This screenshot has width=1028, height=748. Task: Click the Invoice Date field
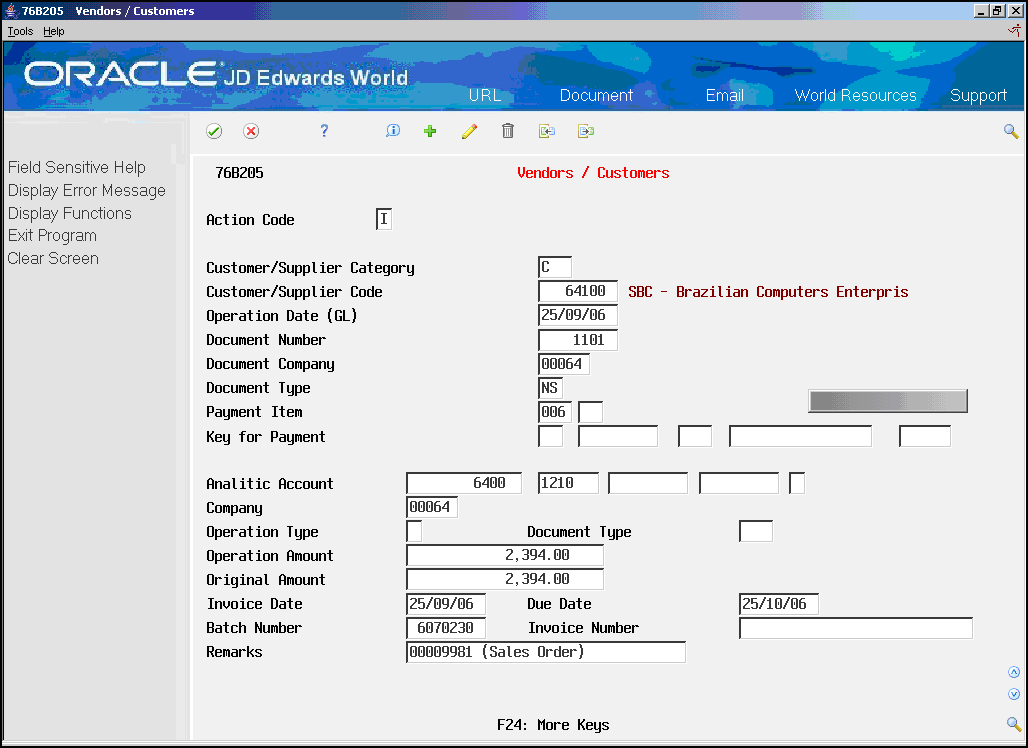click(x=446, y=603)
